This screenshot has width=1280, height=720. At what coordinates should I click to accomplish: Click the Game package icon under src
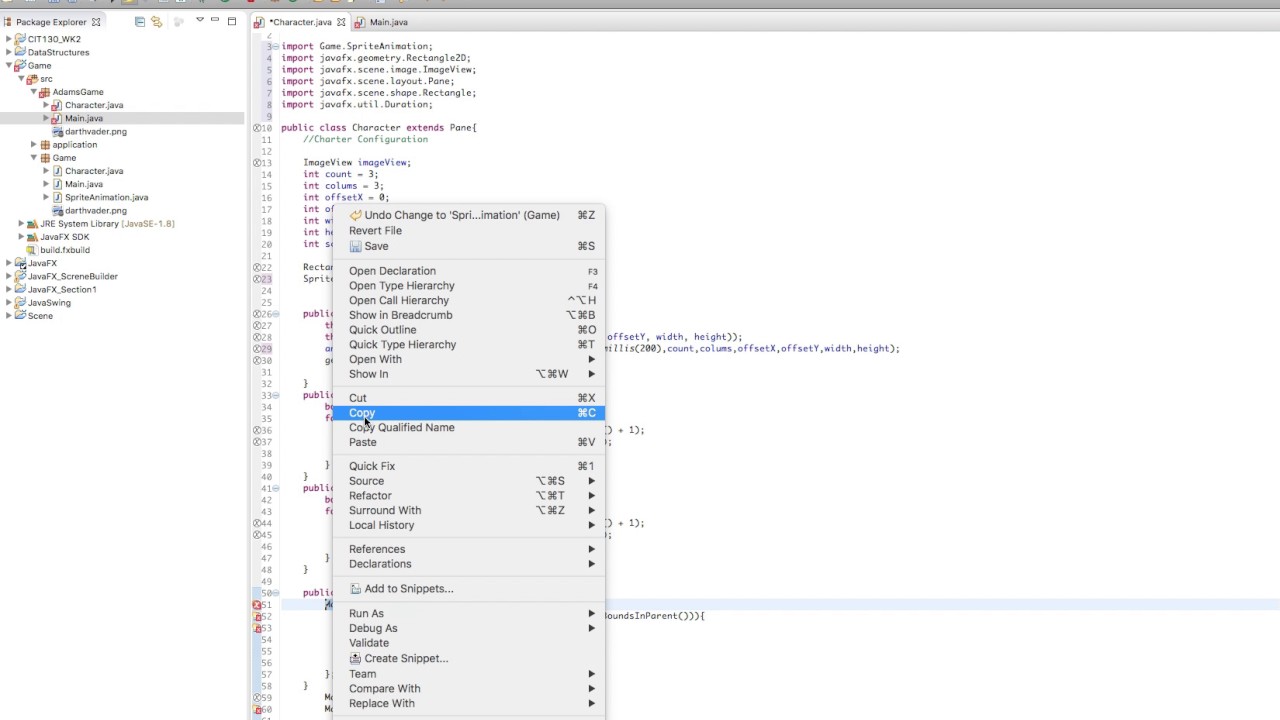coord(45,158)
